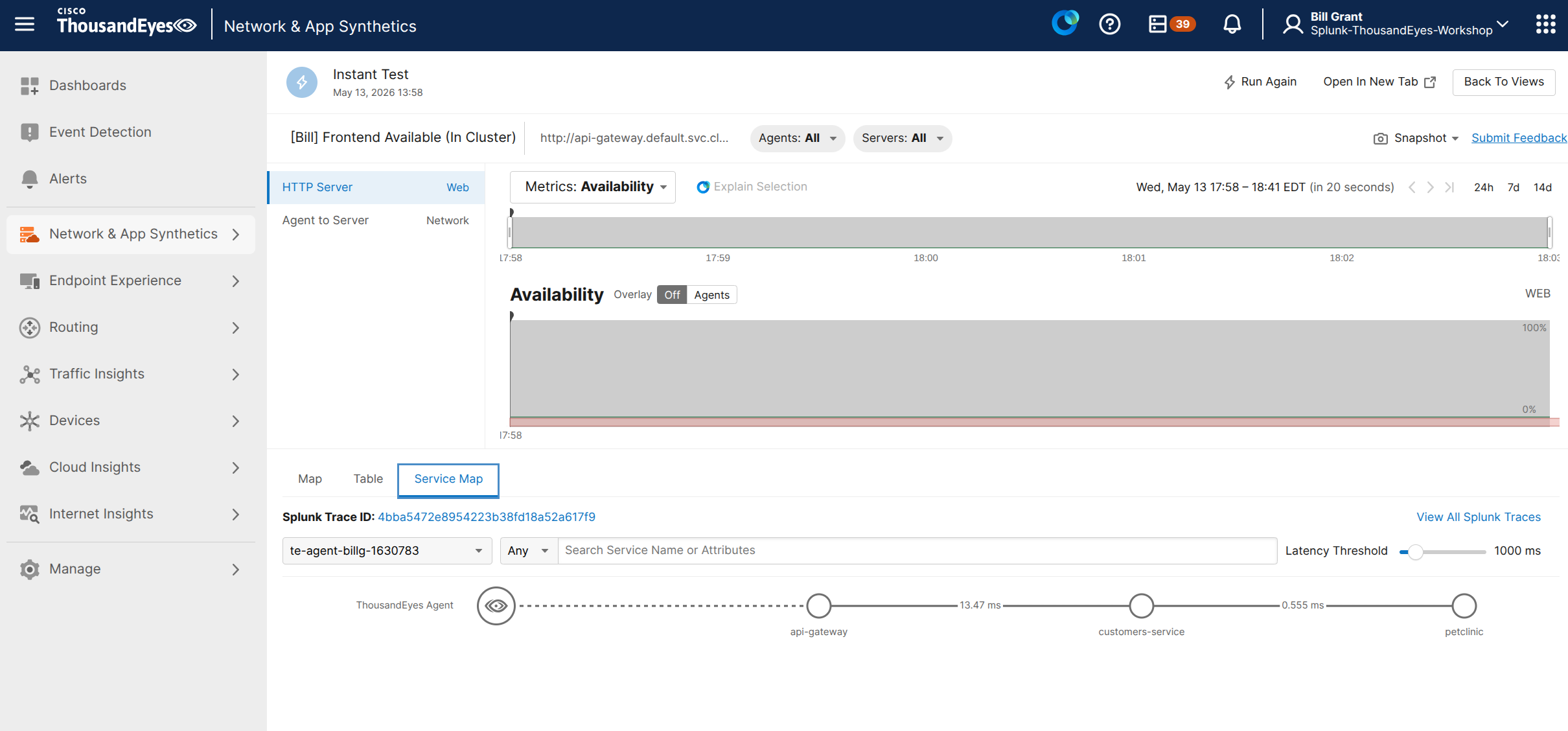1568x731 pixels.
Task: Click the Network & App Synthetics sidebar icon
Action: click(x=29, y=234)
